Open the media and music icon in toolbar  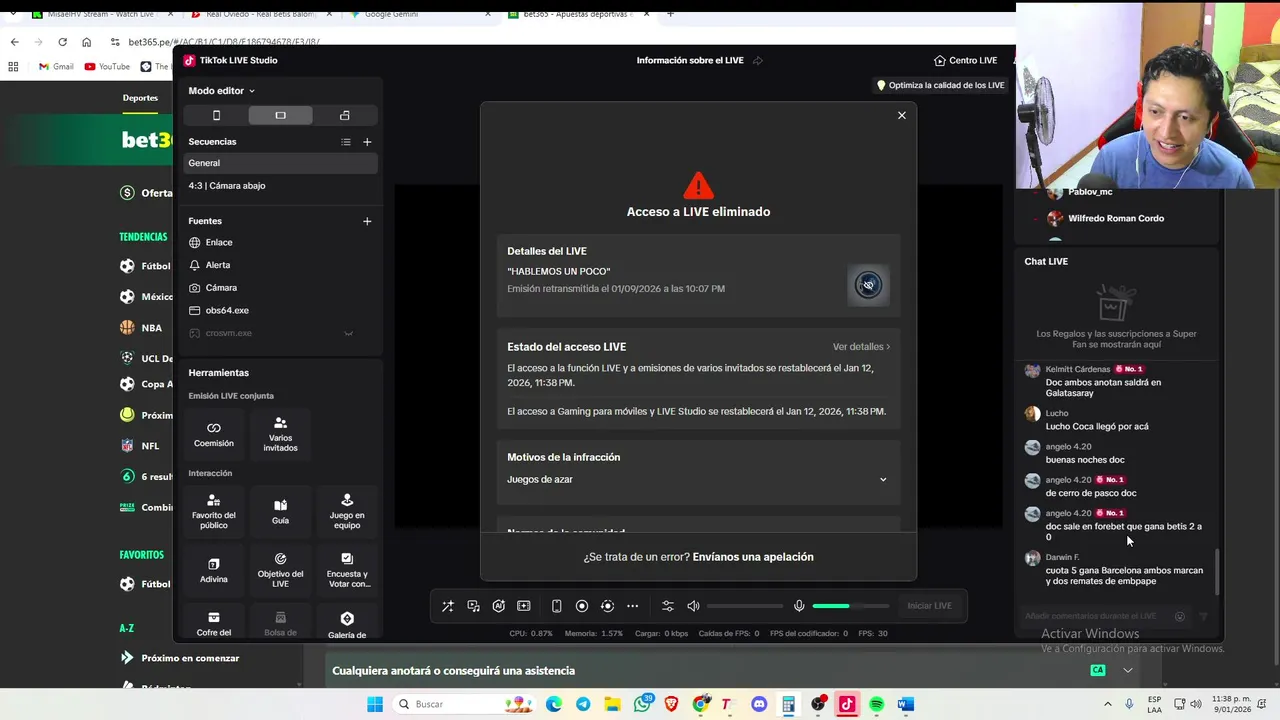pyautogui.click(x=473, y=606)
